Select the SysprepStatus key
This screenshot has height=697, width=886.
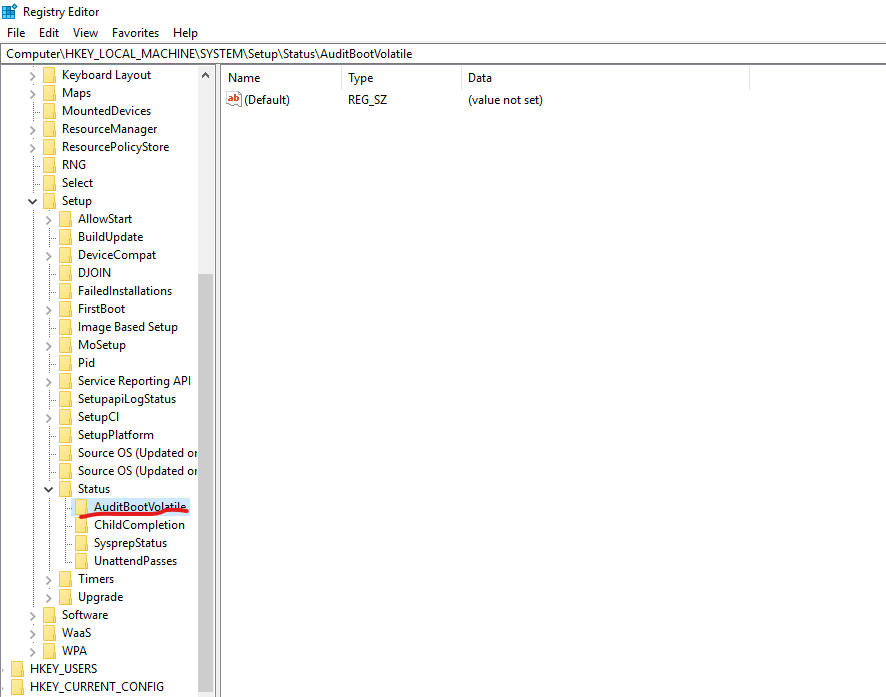click(x=131, y=543)
